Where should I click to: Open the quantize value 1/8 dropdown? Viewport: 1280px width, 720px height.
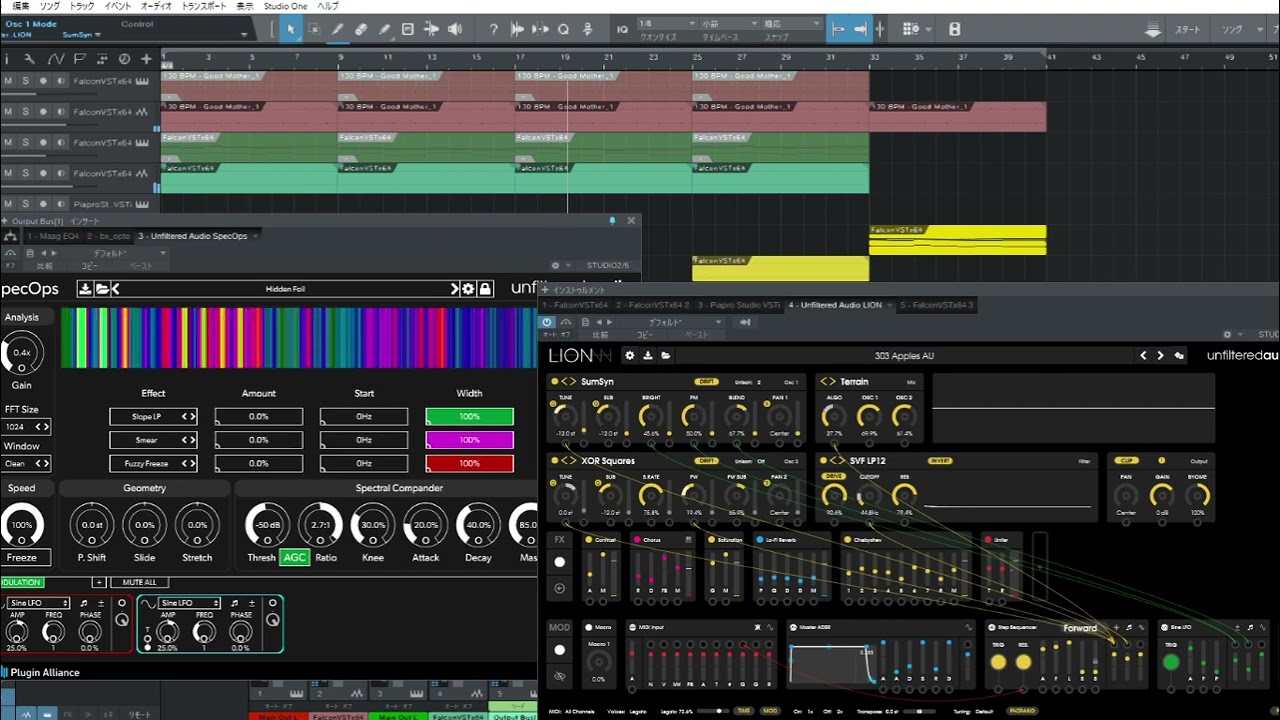(667, 23)
